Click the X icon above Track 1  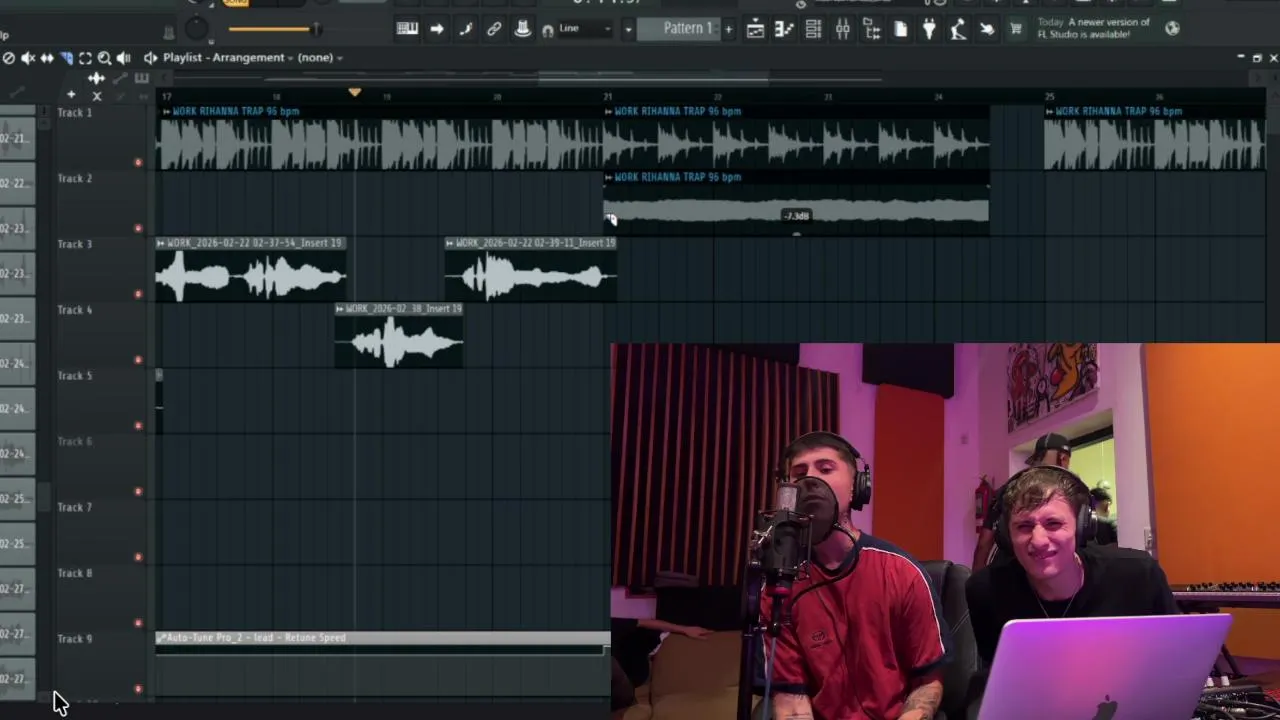pos(97,96)
